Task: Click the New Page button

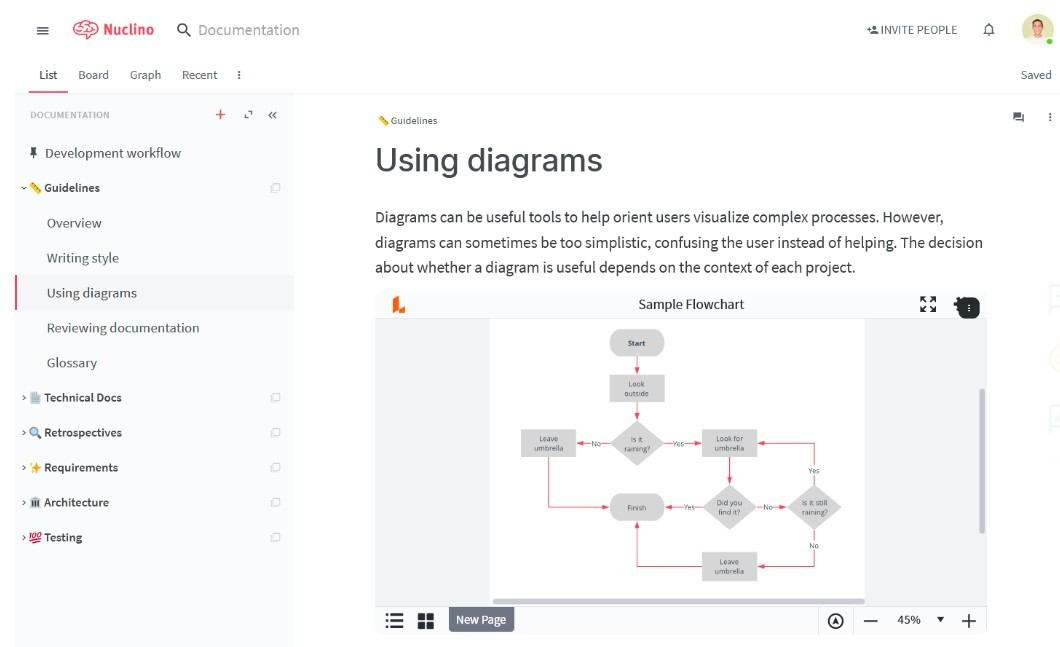Action: (x=481, y=620)
